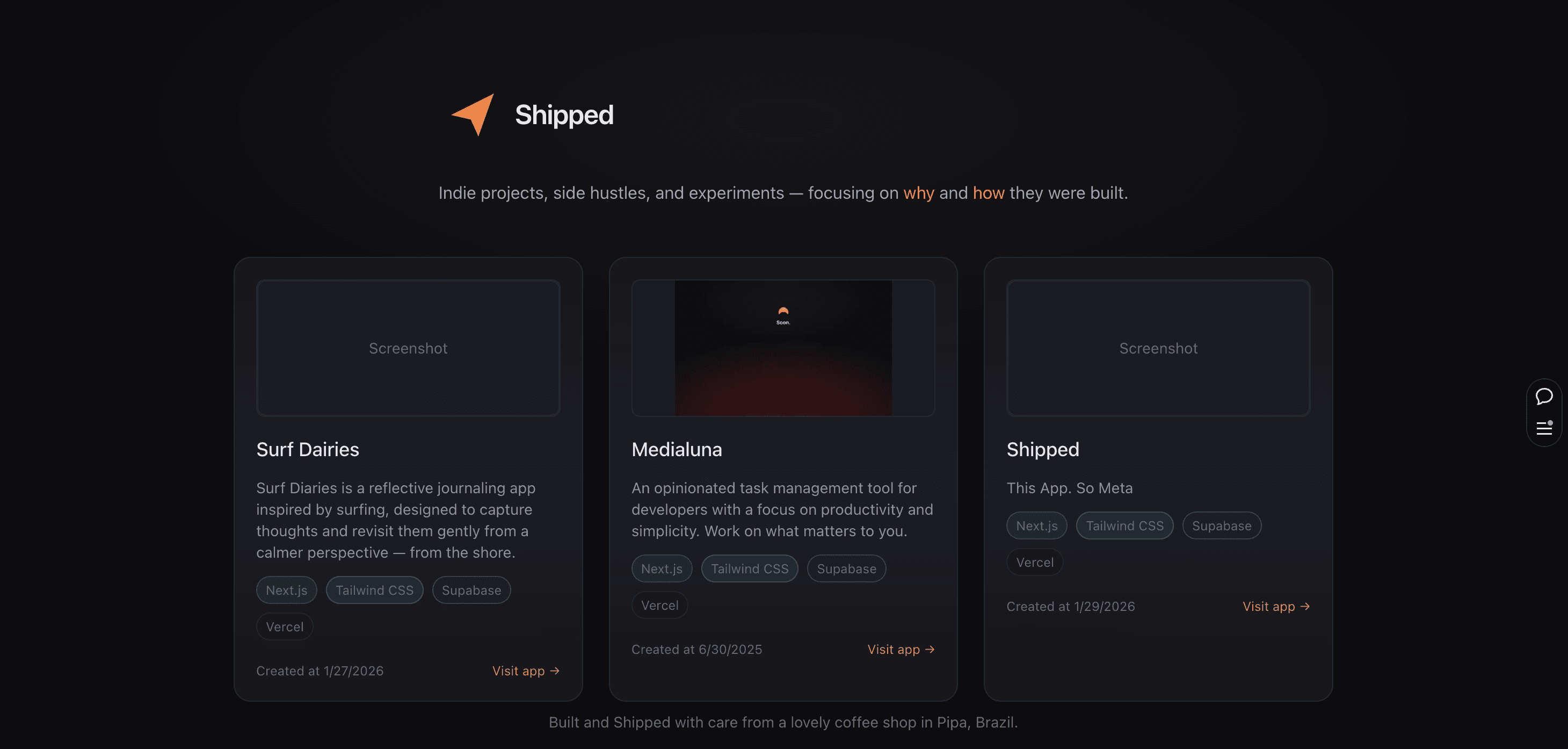
Task: Visit the Medialuna app
Action: coord(901,649)
